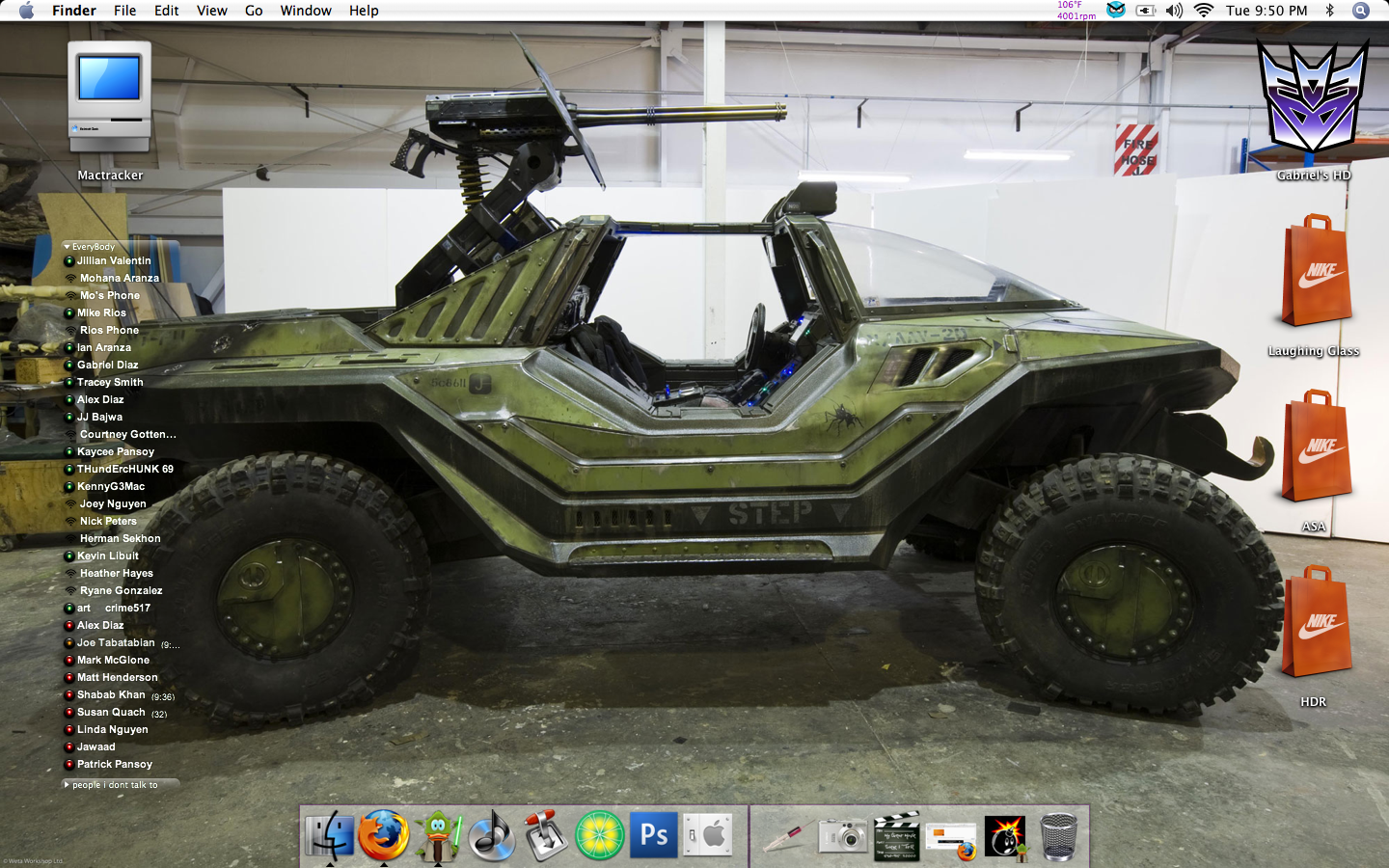Launch Transmission from the Dock
This screenshot has width=1389, height=868.
point(546,835)
